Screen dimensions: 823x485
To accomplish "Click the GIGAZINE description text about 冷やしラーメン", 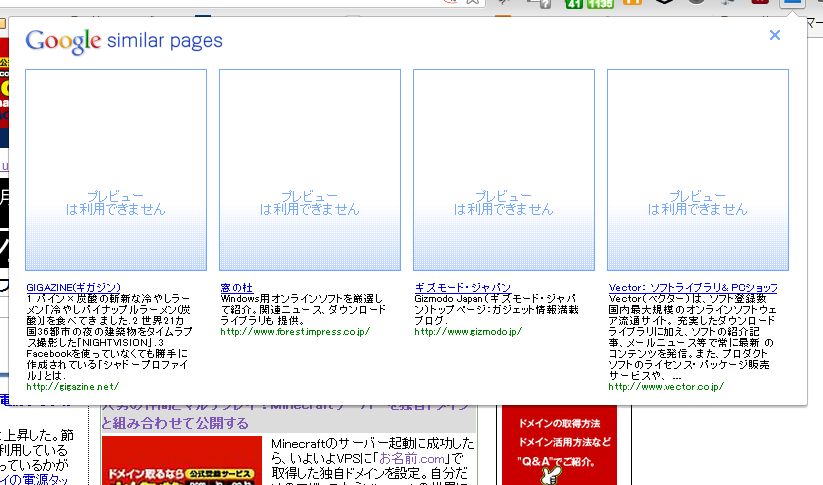I will point(109,337).
